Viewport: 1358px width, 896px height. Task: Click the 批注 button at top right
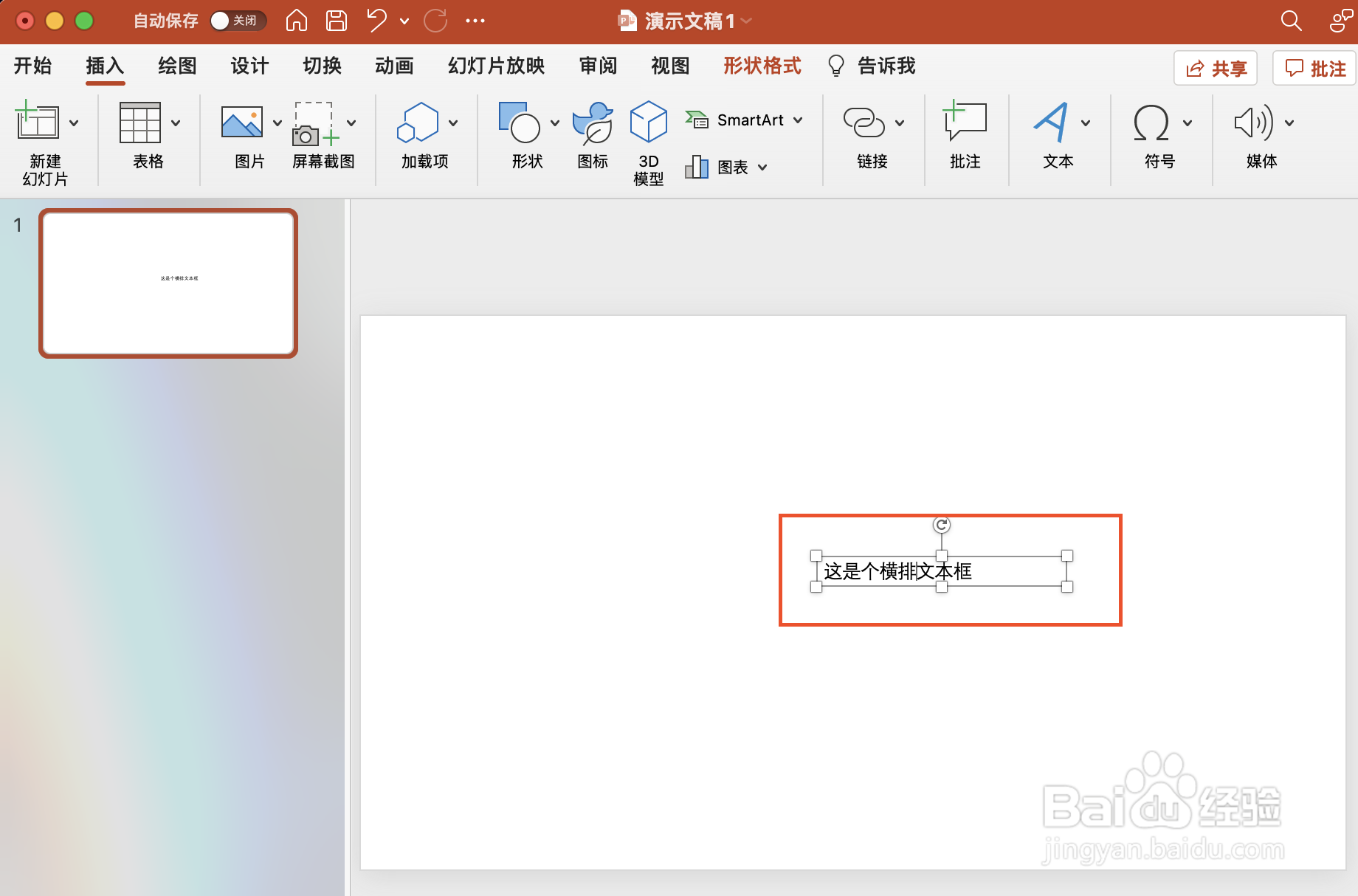click(1314, 69)
